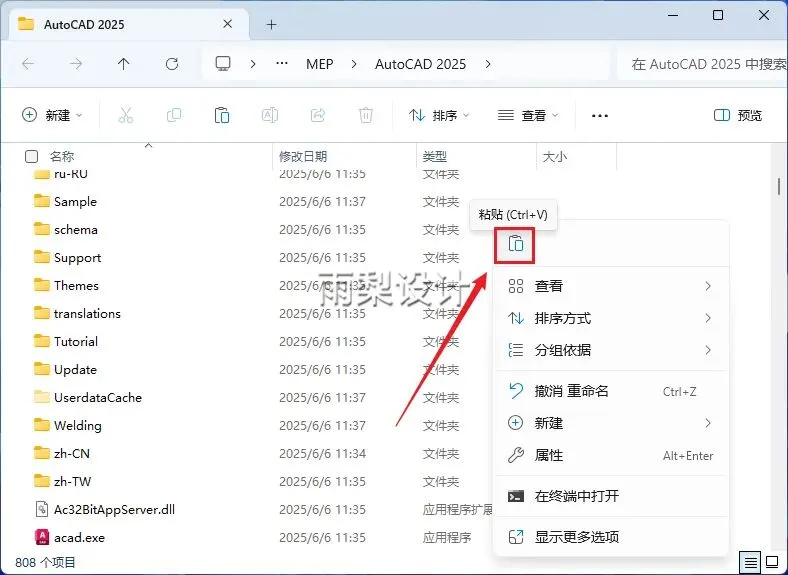The width and height of the screenshot is (788, 575).
Task: Close the AutoCAD 2025 tab
Action: (228, 24)
